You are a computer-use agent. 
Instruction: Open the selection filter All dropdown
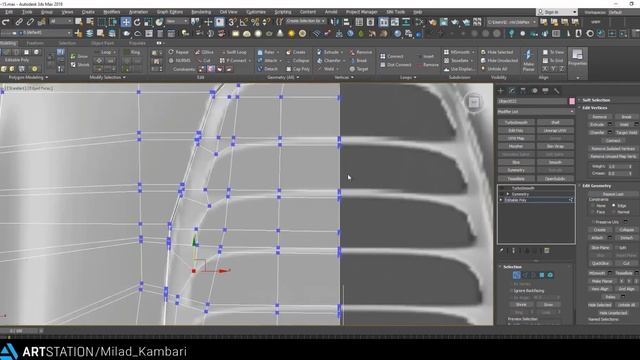click(60, 21)
